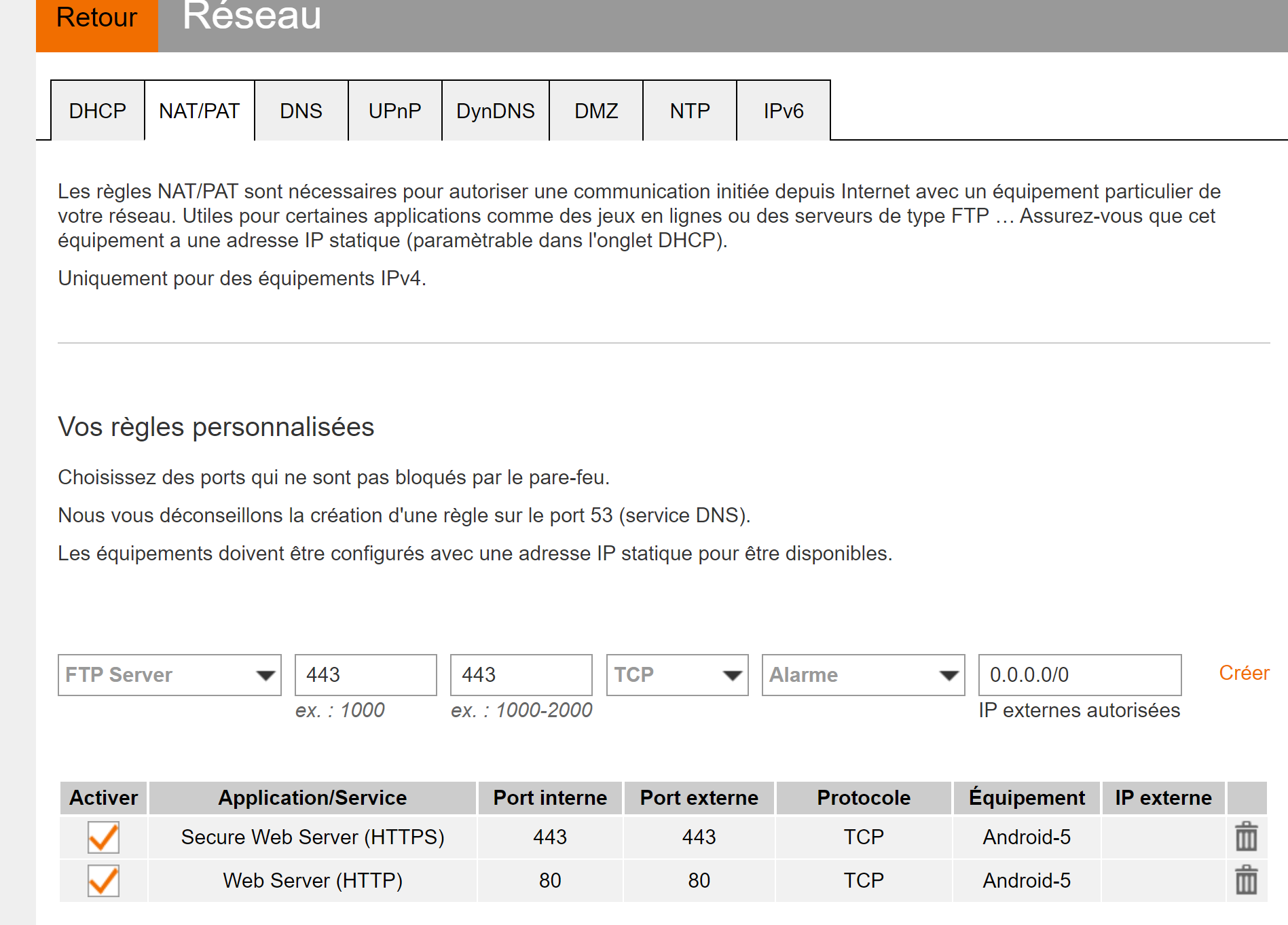Image resolution: width=1288 pixels, height=925 pixels.
Task: Click the IP externe column header
Action: [1163, 798]
